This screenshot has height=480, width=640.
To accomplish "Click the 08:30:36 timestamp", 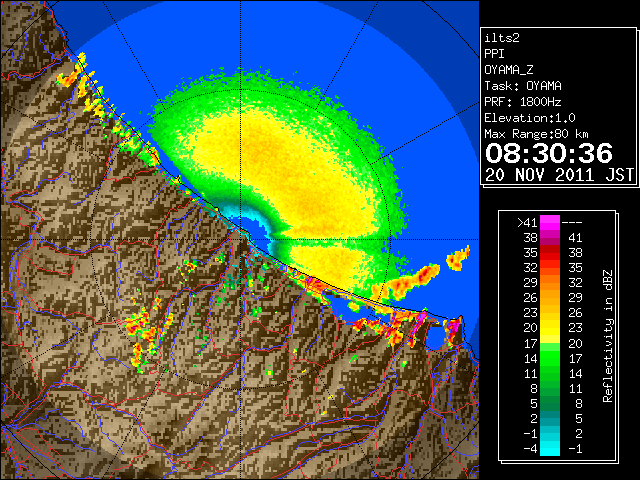I will click(549, 153).
